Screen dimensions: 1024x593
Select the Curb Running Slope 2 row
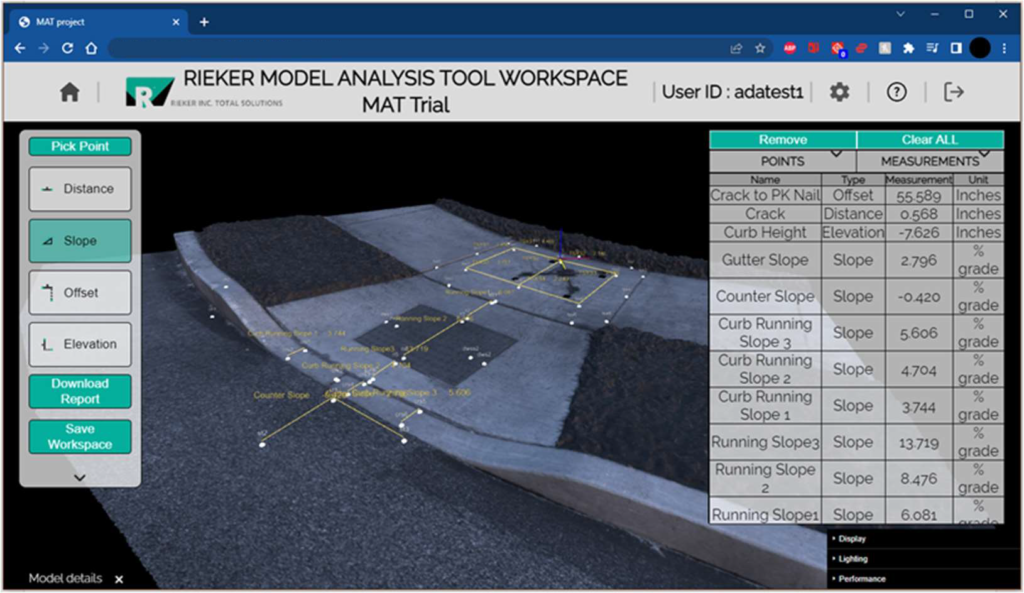[x=856, y=370]
